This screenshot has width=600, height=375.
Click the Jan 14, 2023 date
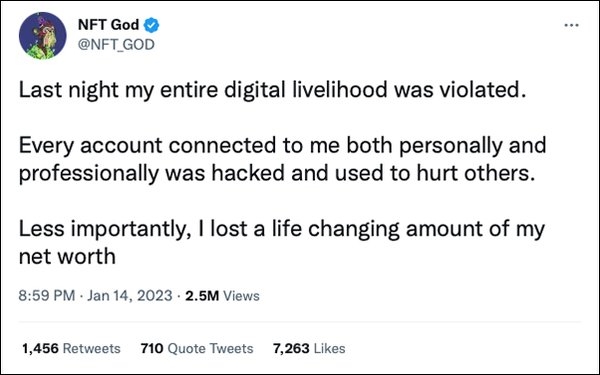[x=130, y=296]
